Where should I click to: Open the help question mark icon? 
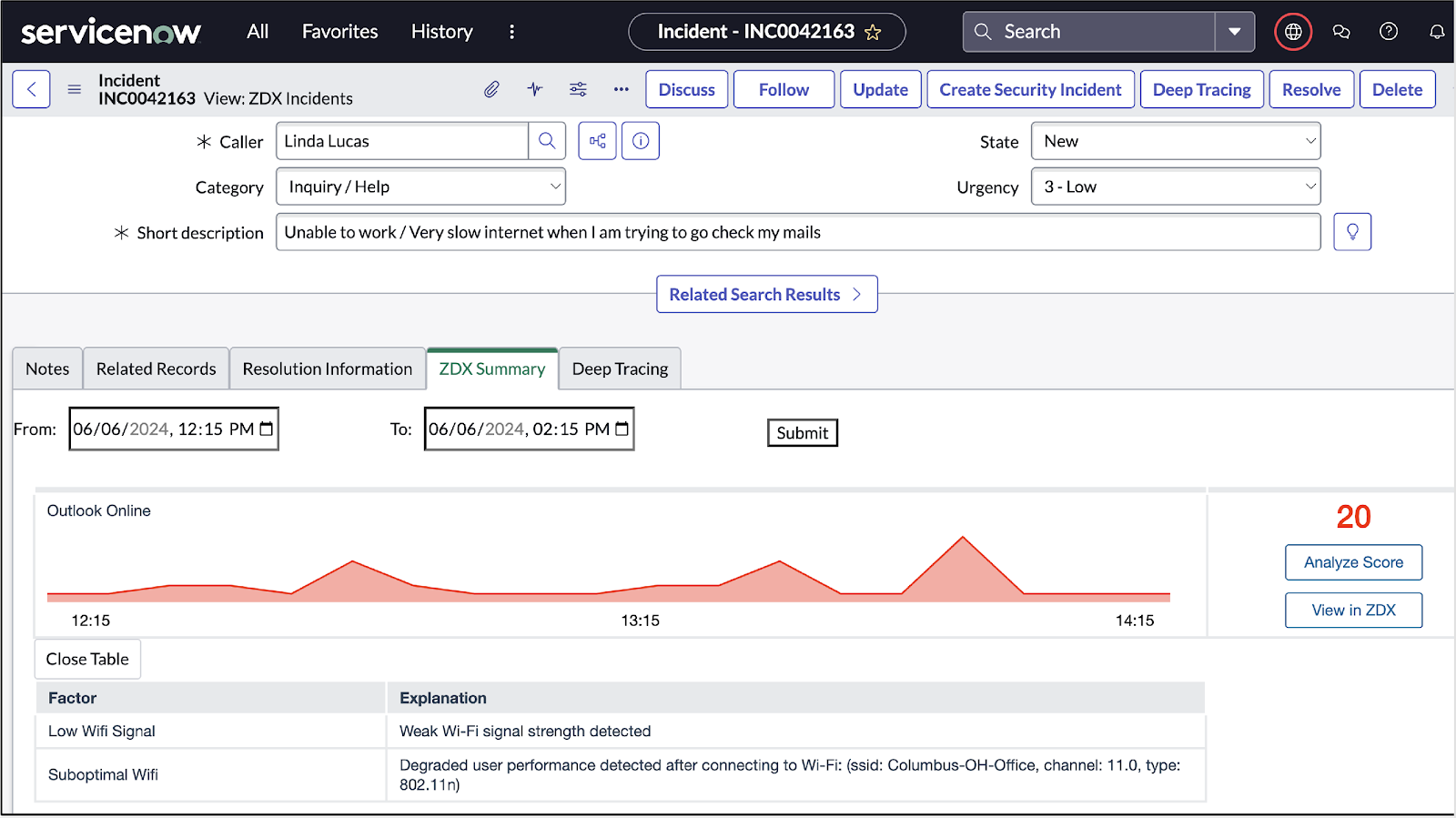[x=1389, y=32]
